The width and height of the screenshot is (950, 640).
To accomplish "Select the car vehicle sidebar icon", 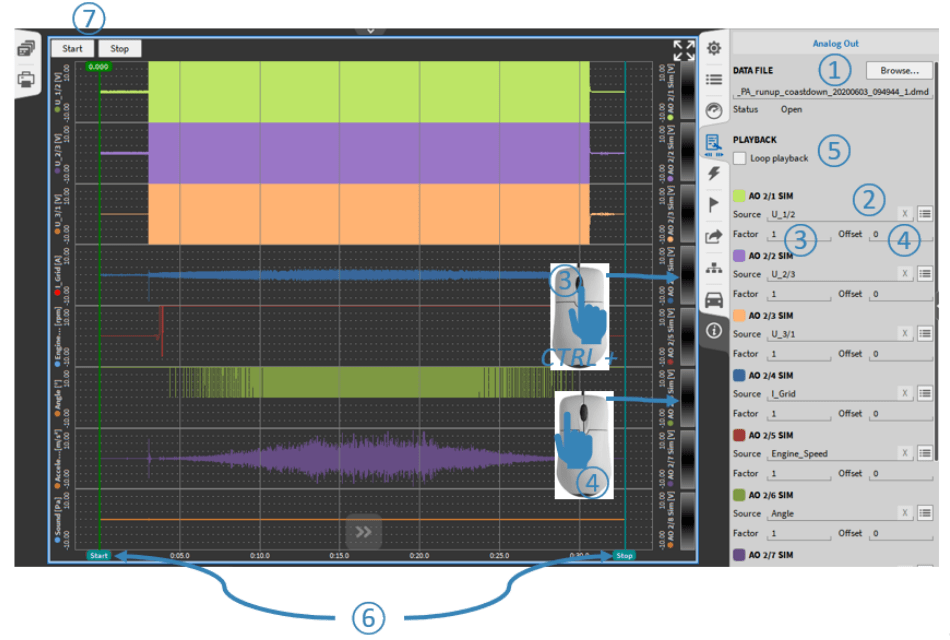I will click(714, 299).
